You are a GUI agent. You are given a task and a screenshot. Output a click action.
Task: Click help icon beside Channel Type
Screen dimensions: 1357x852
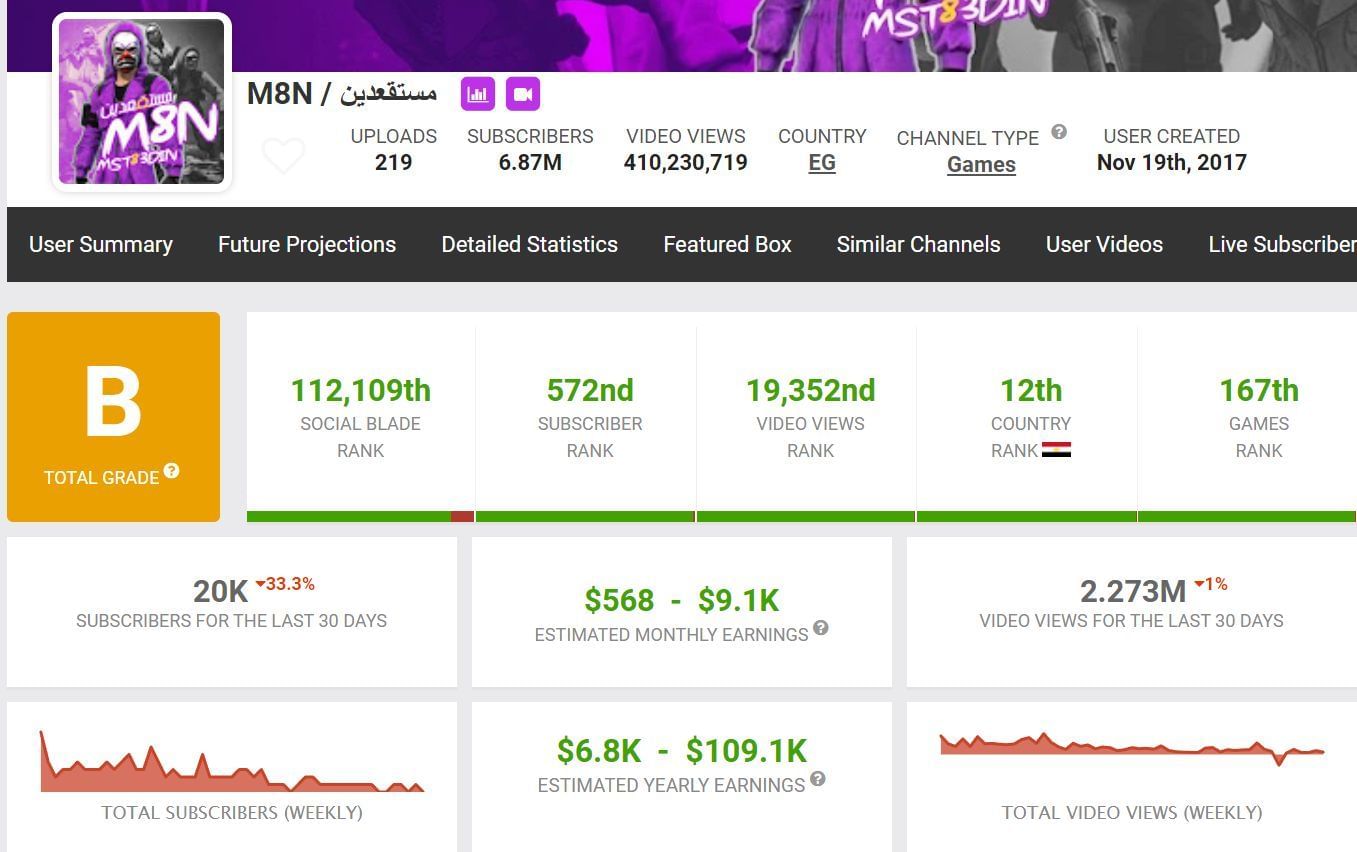tap(1059, 132)
